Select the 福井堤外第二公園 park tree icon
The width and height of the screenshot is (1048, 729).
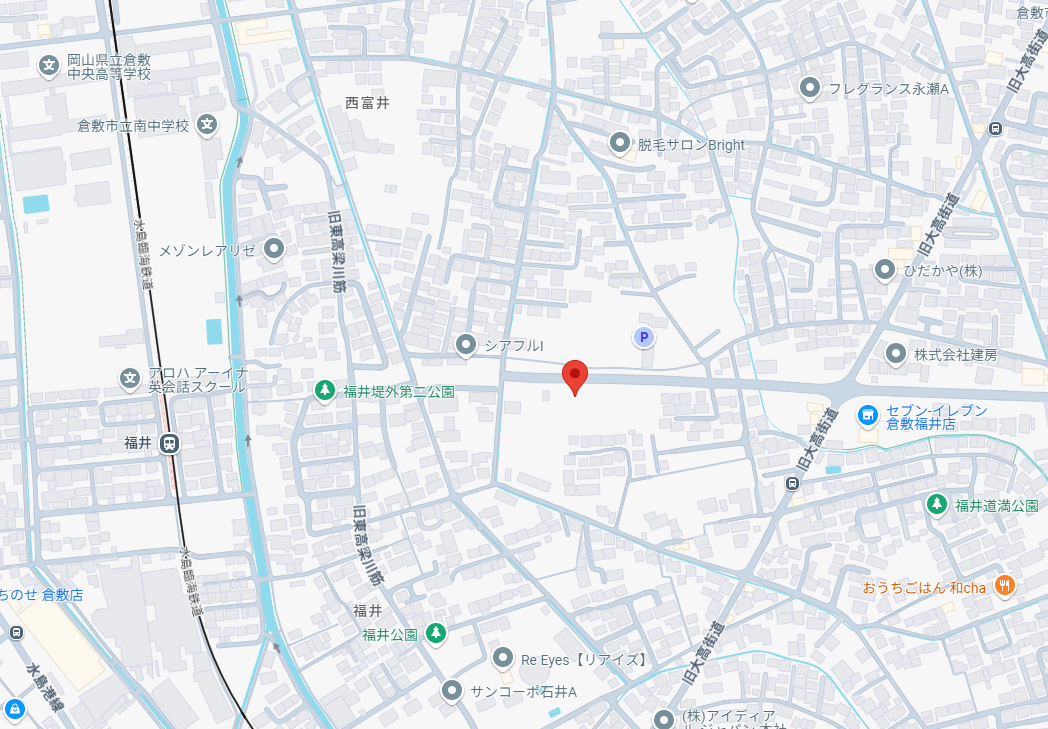pos(325,390)
